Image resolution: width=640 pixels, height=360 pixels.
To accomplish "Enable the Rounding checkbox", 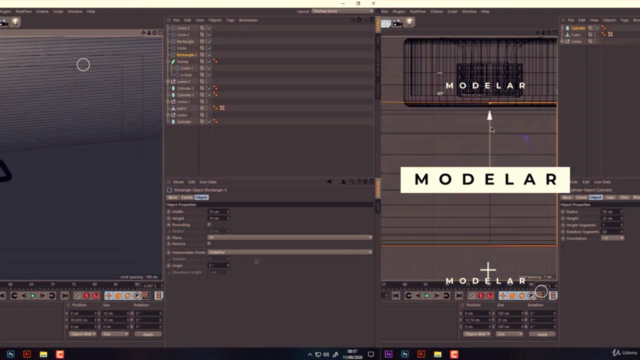I will click(209, 224).
